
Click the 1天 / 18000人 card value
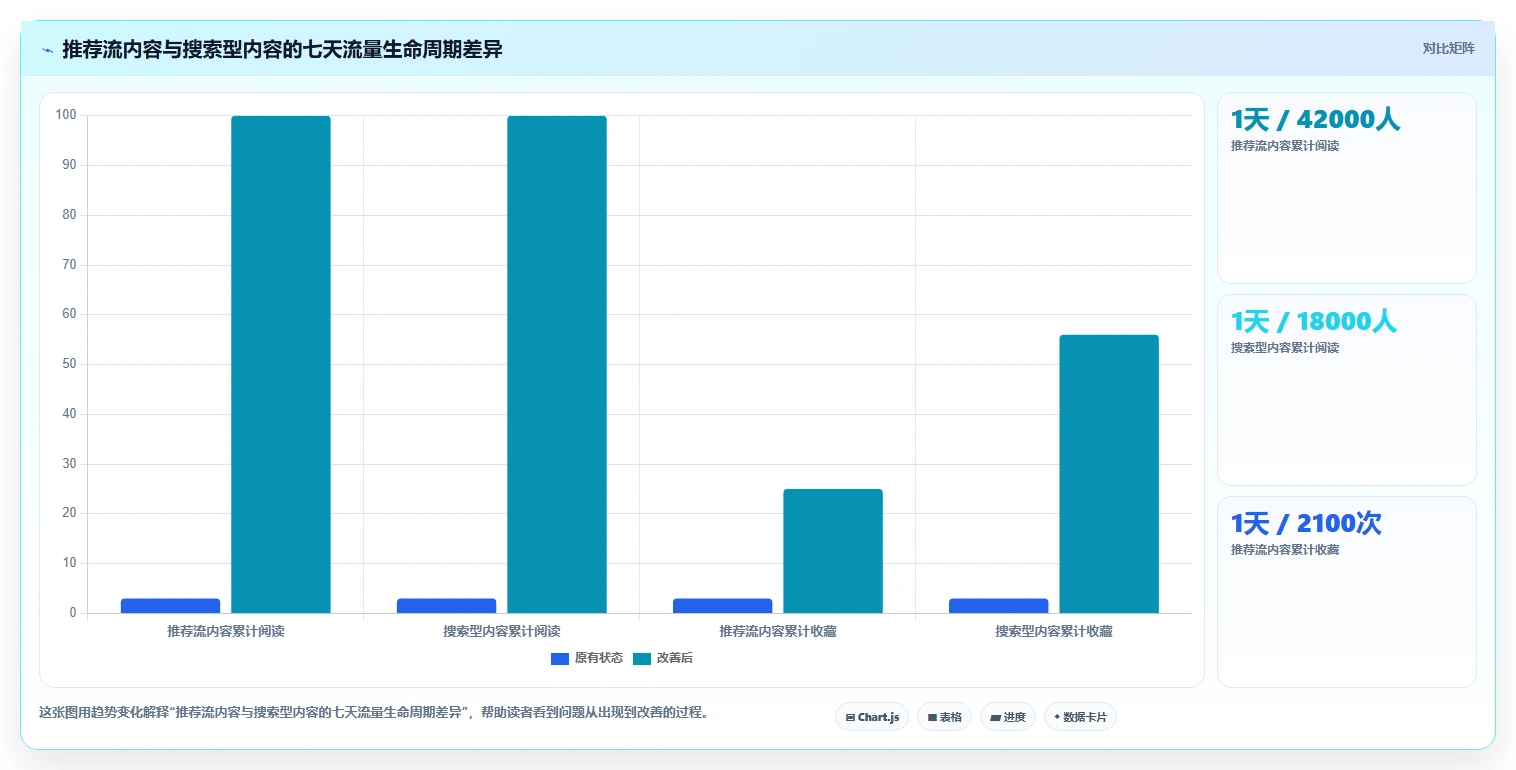[1313, 322]
